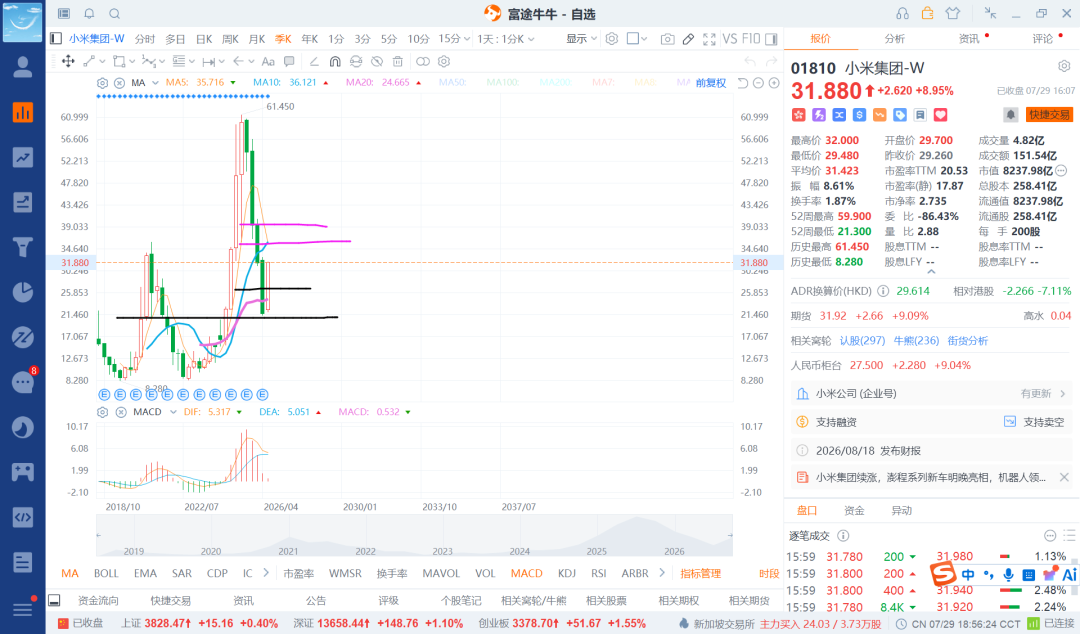Open the 分析 tab

click(894, 39)
